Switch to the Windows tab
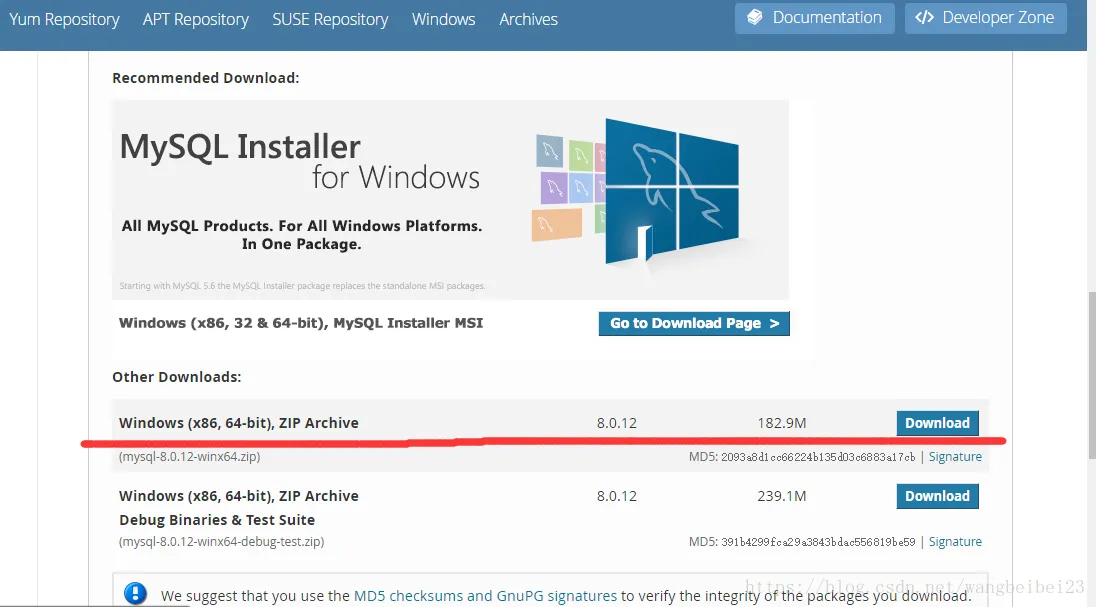 coord(443,19)
